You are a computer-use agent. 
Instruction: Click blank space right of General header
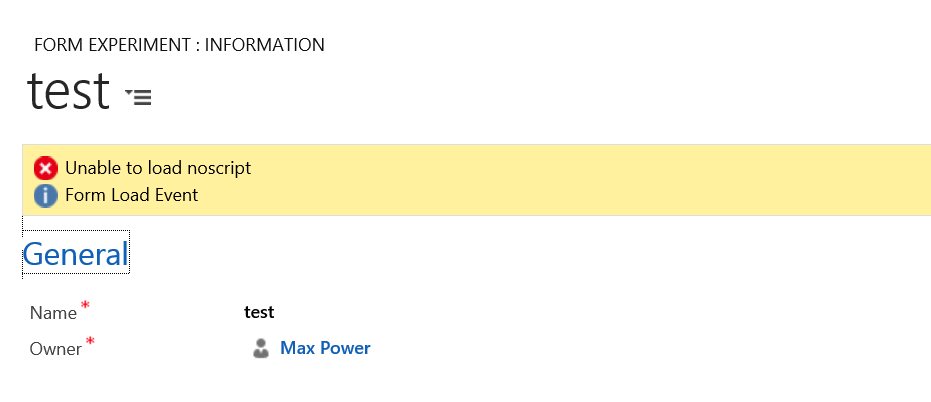[500, 254]
